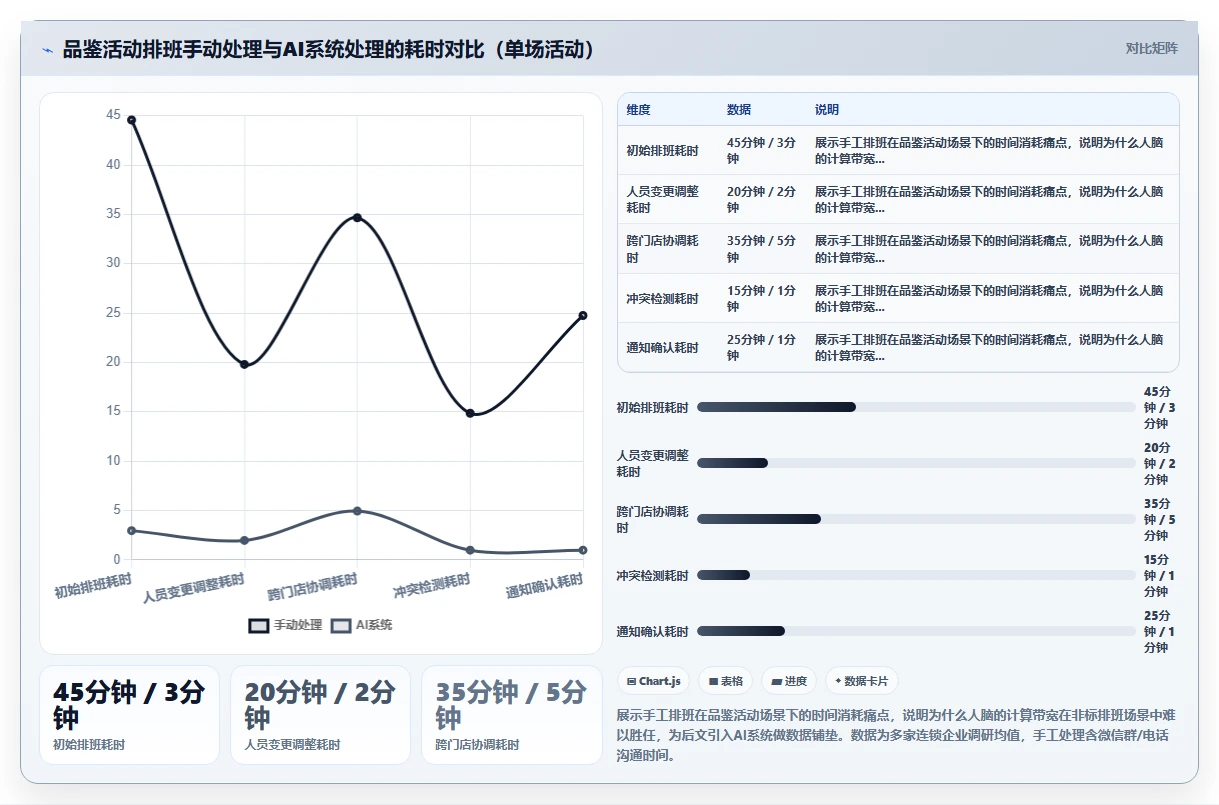The image size is (1219, 805).
Task: Click manual line point at 初始排班耗时 (45)
Action: [x=131, y=120]
